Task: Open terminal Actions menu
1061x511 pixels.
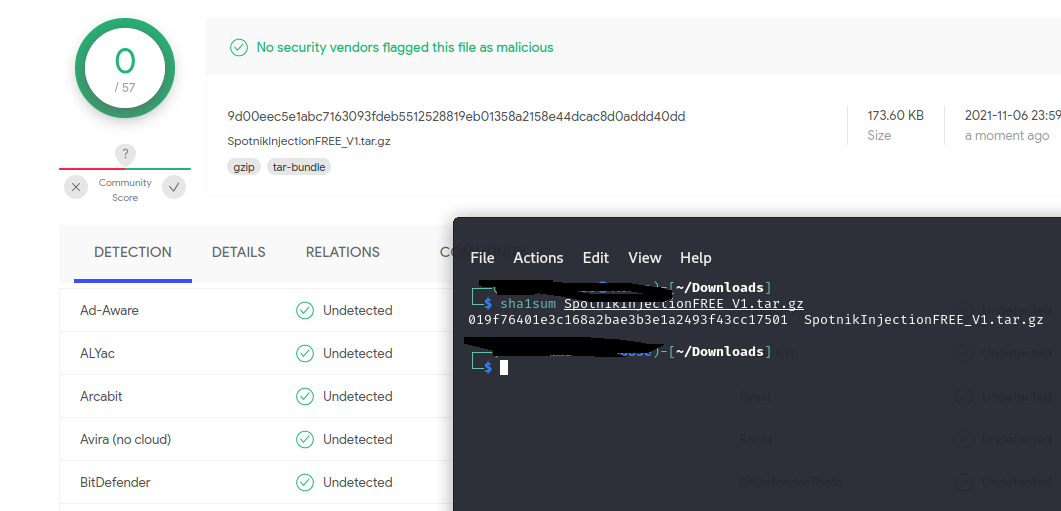Action: [539, 258]
